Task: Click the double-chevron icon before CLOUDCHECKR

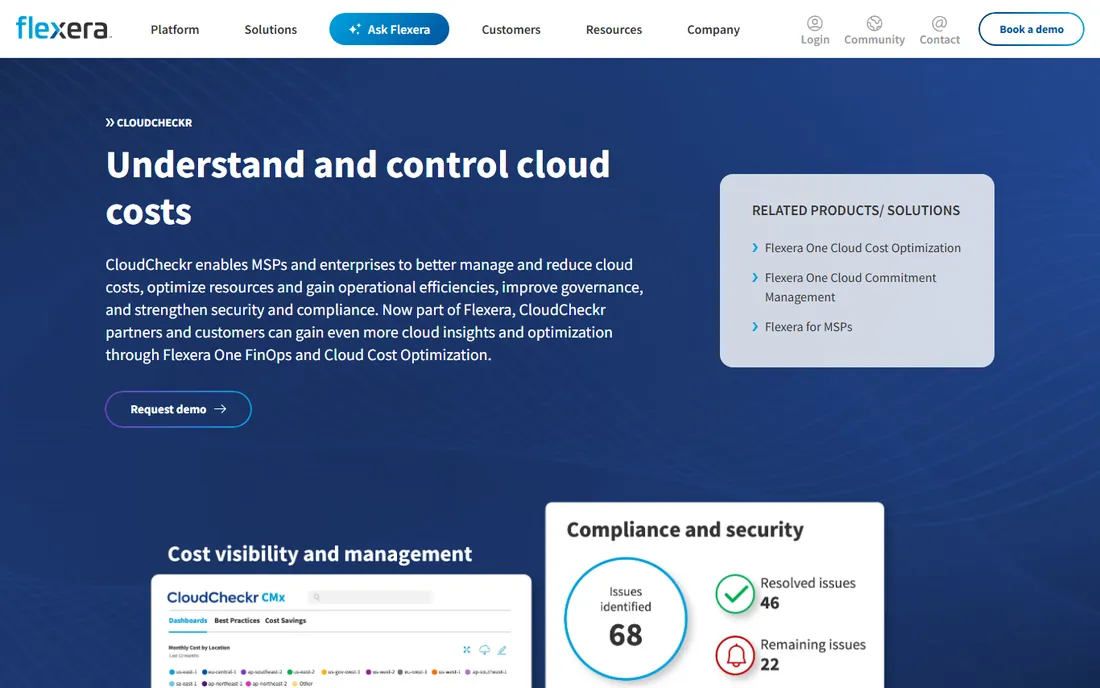Action: [109, 123]
